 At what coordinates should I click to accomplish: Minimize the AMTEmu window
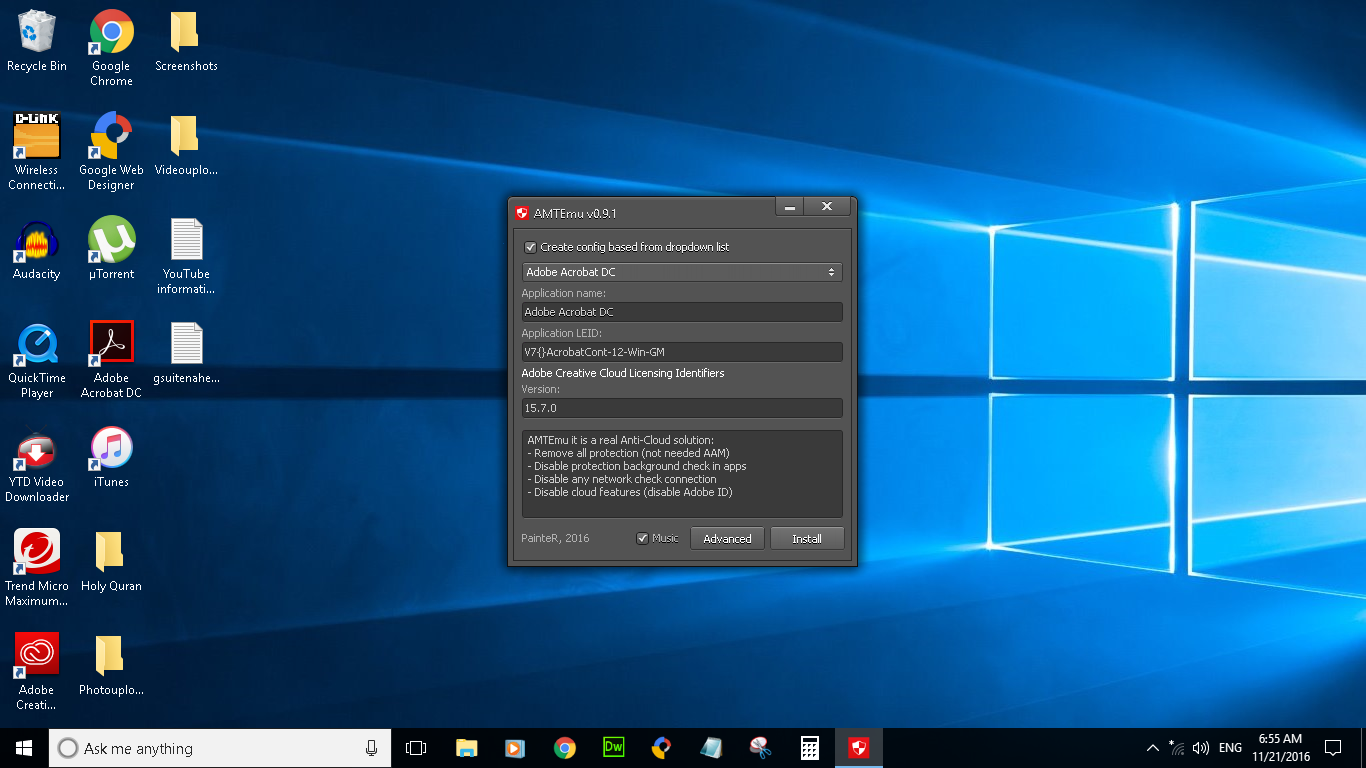(790, 207)
